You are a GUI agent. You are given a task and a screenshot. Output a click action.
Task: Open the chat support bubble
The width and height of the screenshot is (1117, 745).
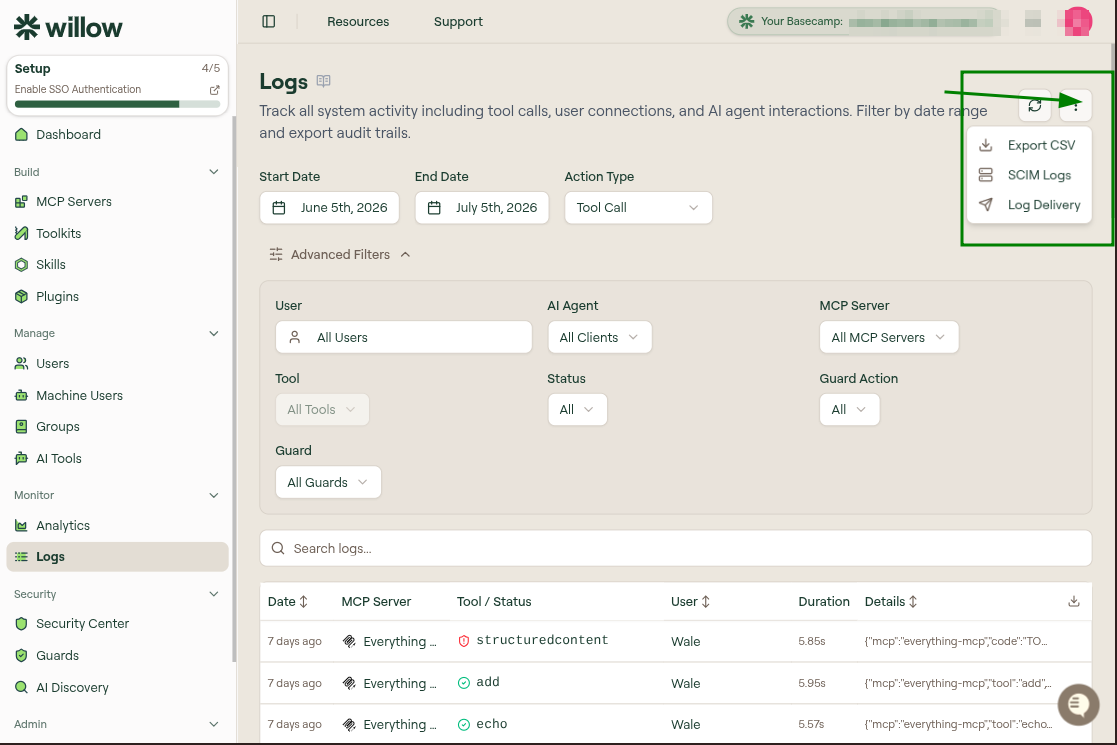coord(1078,704)
